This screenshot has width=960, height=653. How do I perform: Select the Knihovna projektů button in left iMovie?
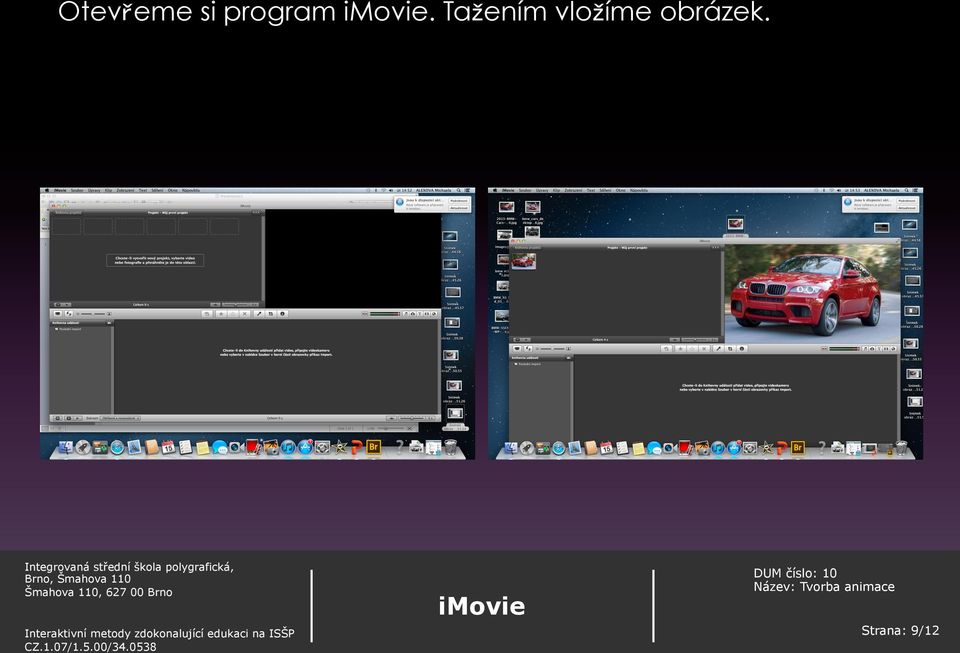tap(66, 213)
